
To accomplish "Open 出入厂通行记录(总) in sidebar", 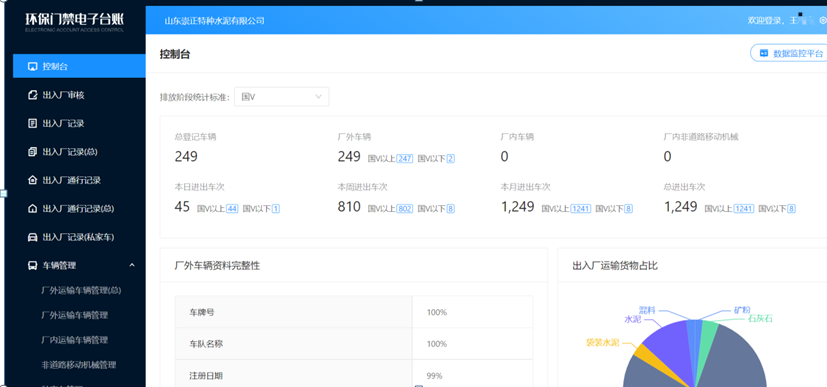I will point(79,209).
